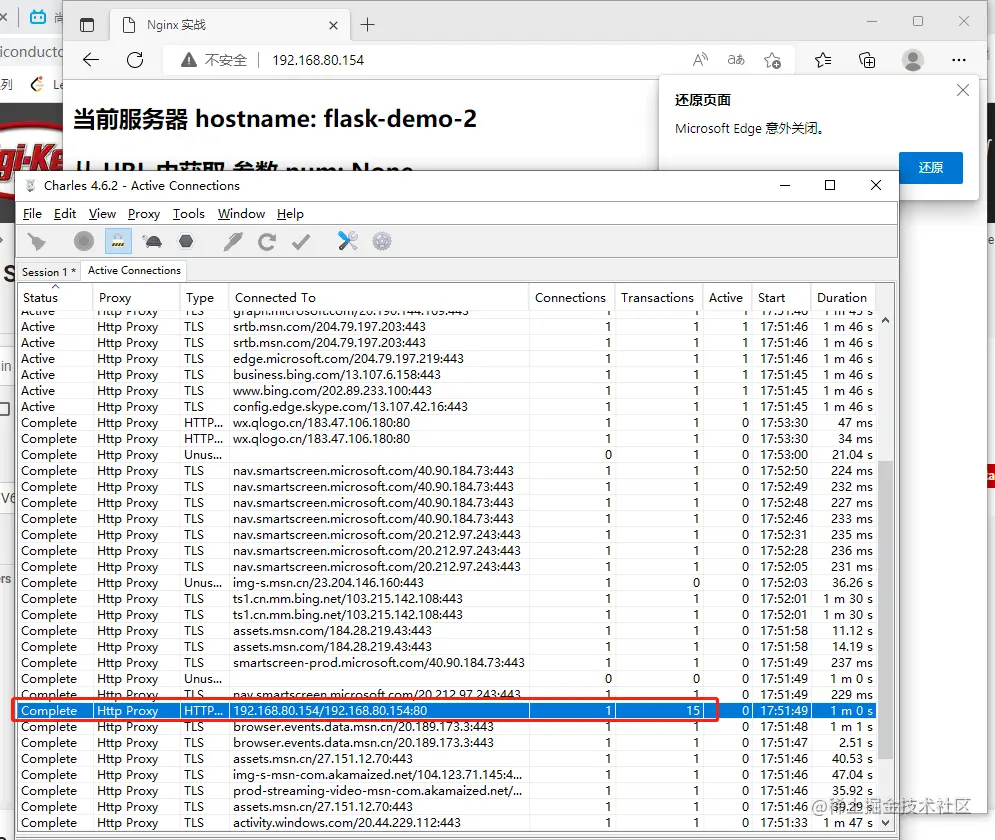995x840 pixels.
Task: Select the smartscreen-prod.microsoft.com row
Action: click(x=447, y=662)
